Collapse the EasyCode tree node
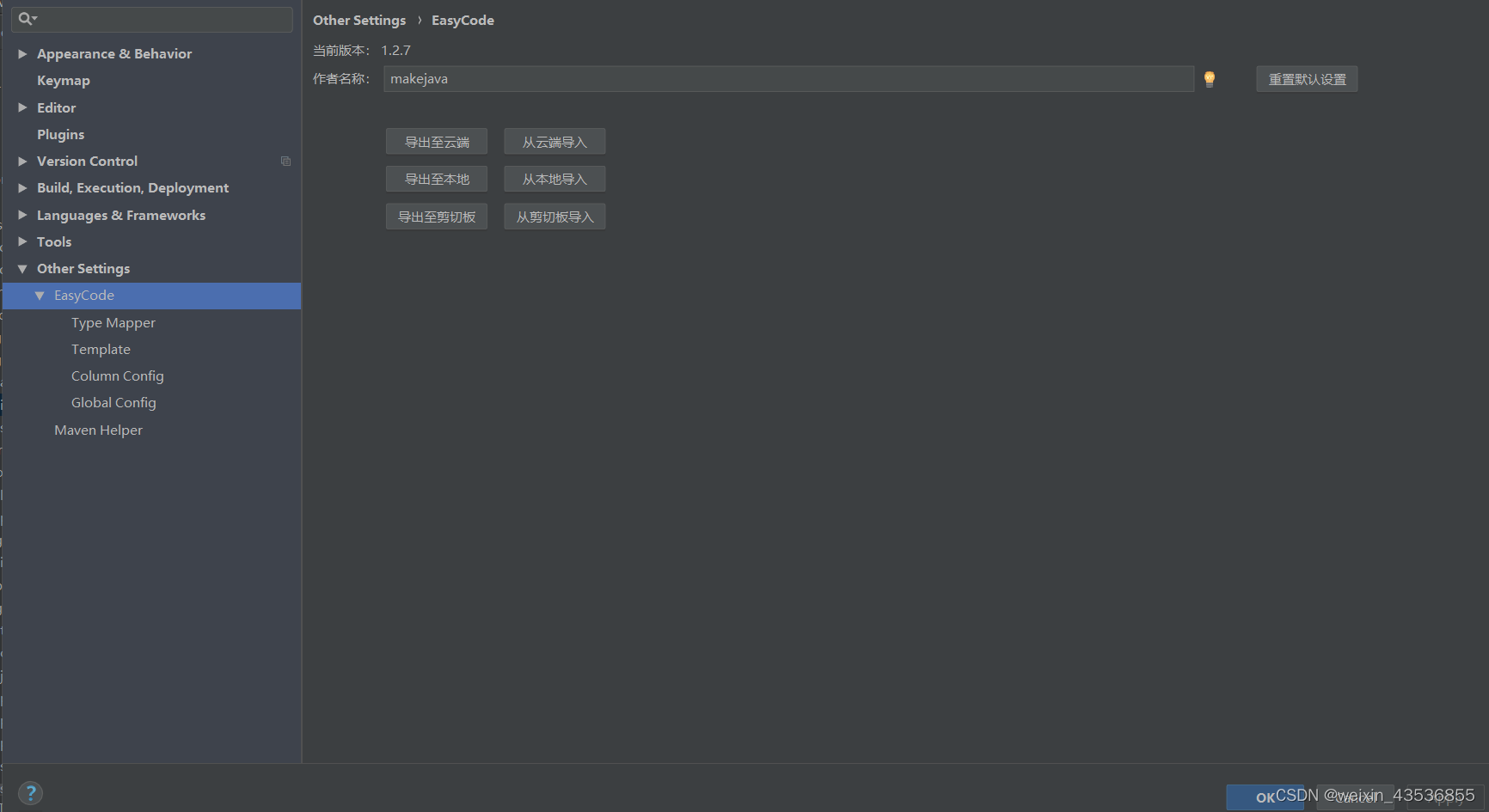Image resolution: width=1489 pixels, height=812 pixels. pos(40,295)
